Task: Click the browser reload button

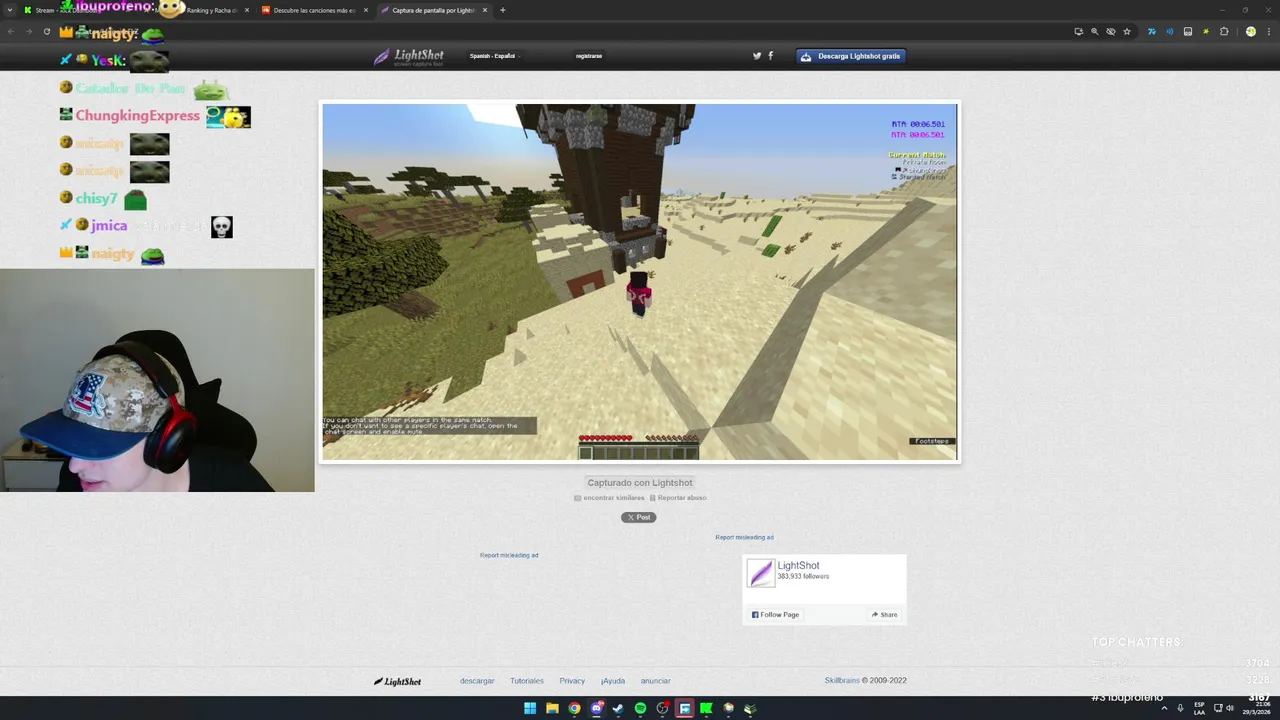Action: pos(46,31)
